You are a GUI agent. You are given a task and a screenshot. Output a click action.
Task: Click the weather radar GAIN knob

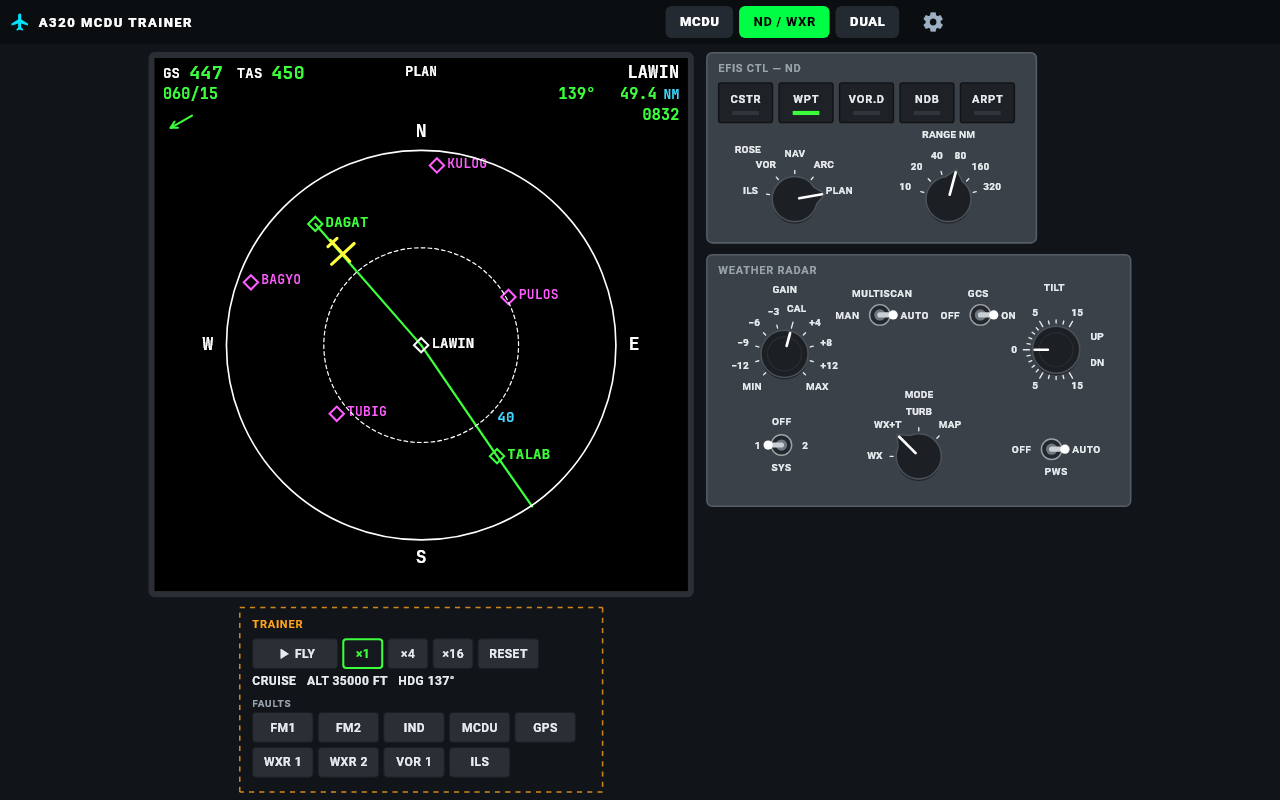(x=785, y=354)
